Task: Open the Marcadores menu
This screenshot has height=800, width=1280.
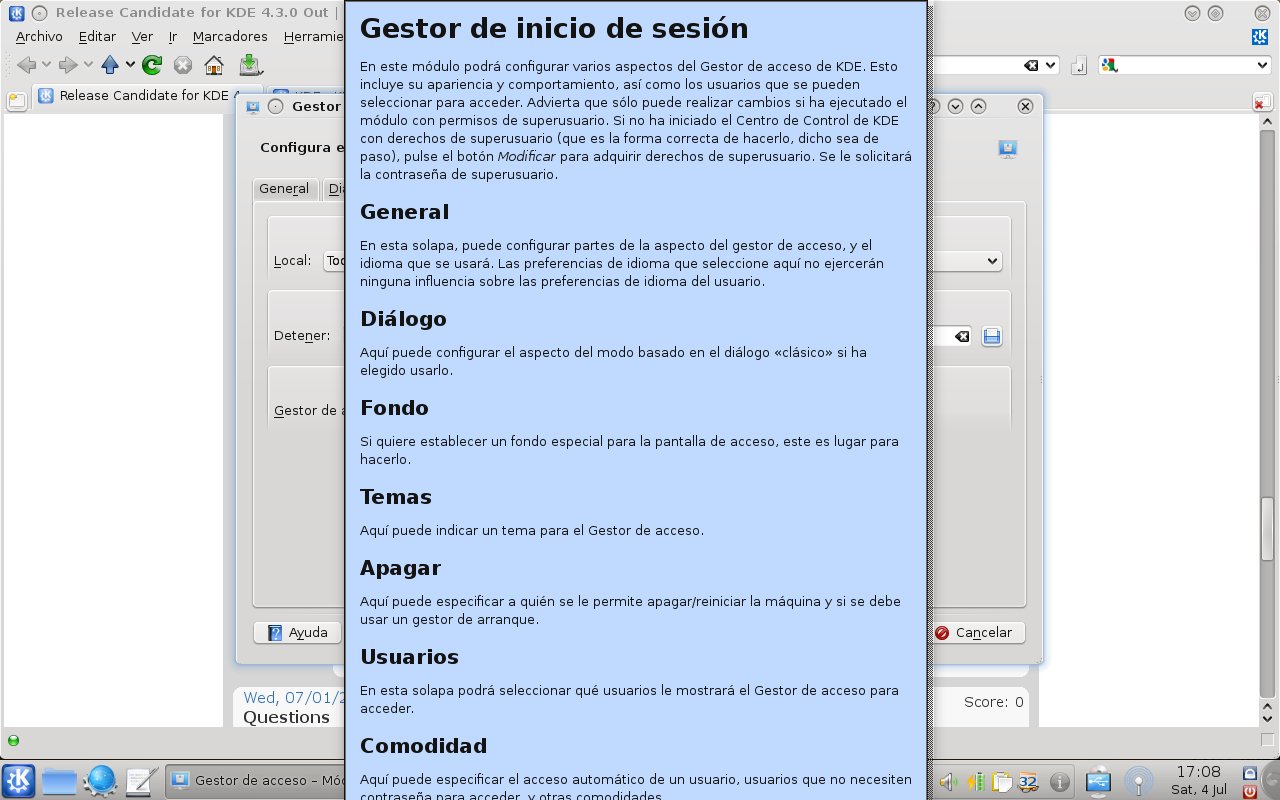Action: pos(230,36)
